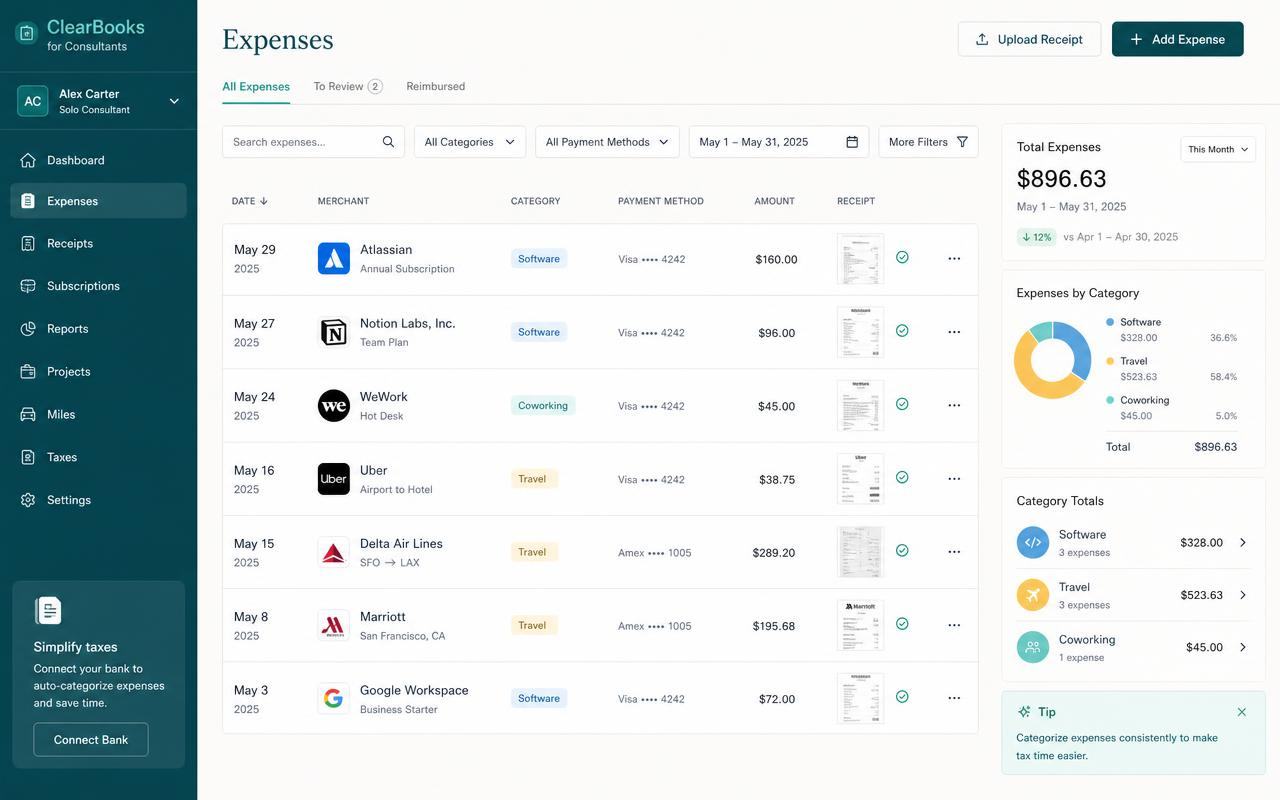Open the All Payment Methods dropdown
This screenshot has height=800, width=1280.
pyautogui.click(x=607, y=142)
